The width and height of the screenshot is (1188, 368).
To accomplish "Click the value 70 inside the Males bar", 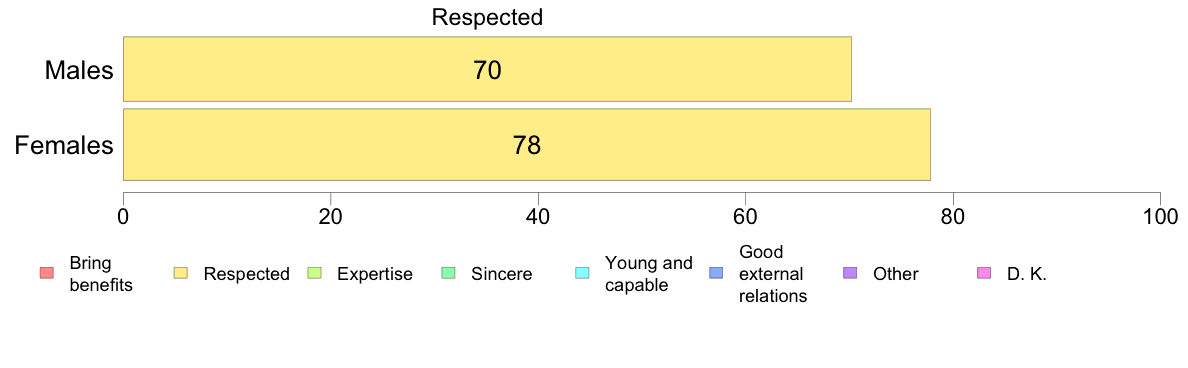I will point(487,70).
